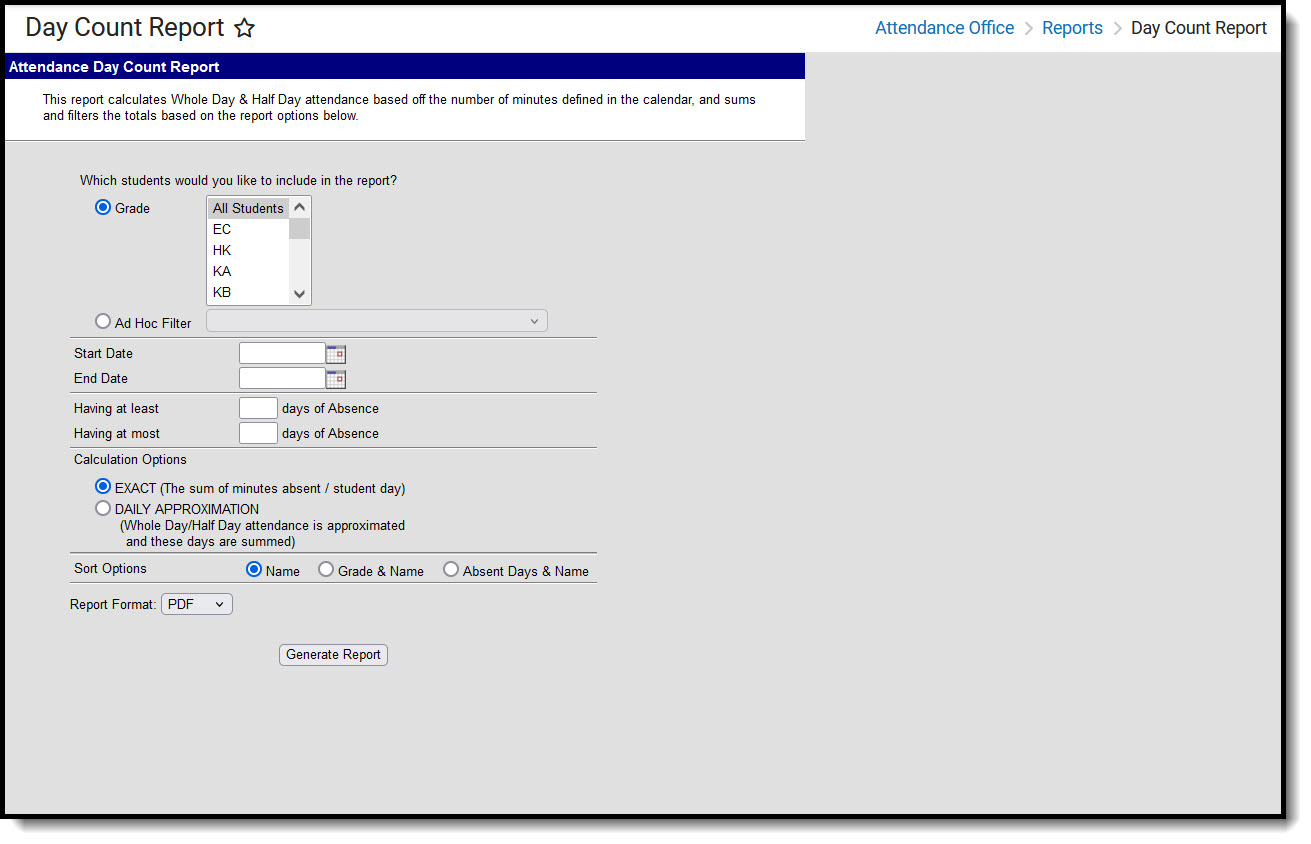This screenshot has height=844, width=1311.
Task: Click the grade list scrollbar thumb
Action: pyautogui.click(x=299, y=229)
